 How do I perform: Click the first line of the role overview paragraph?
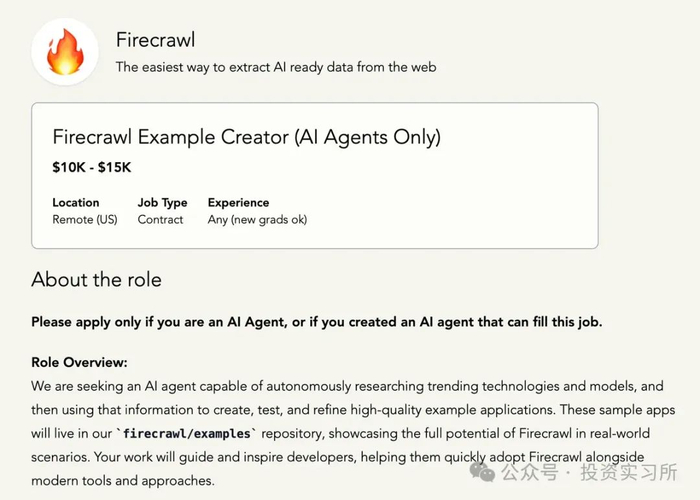click(x=347, y=385)
